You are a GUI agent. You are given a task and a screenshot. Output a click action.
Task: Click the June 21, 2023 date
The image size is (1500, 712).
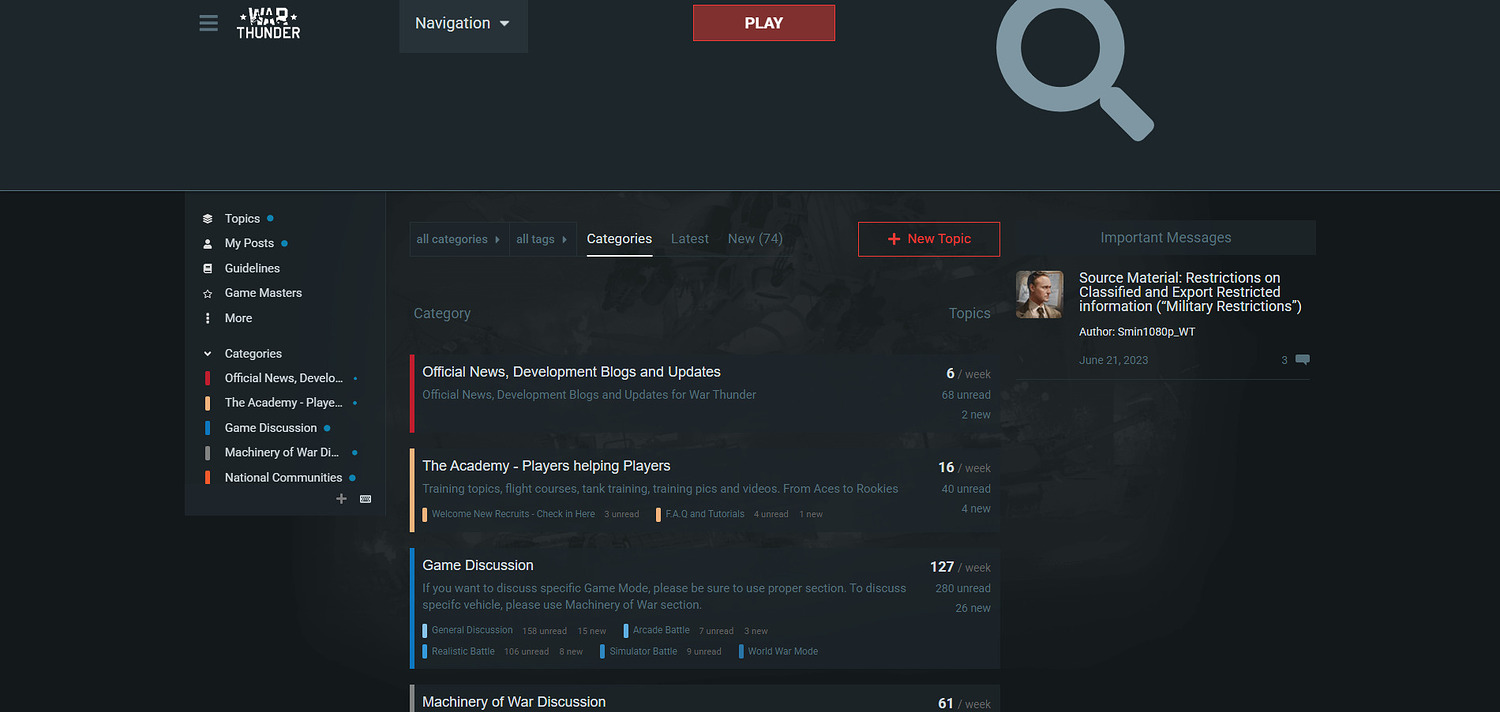tap(1113, 360)
